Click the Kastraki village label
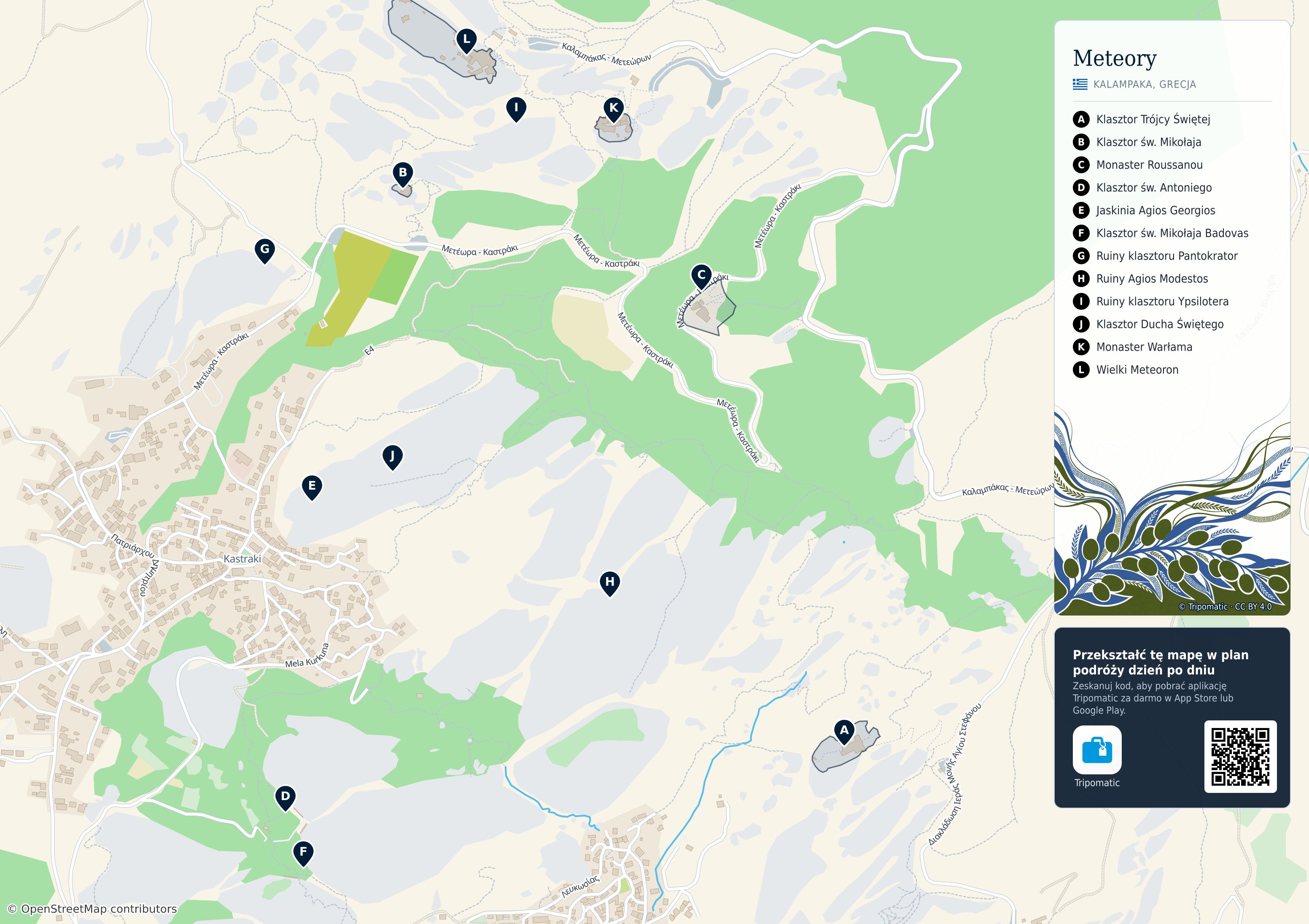 tap(242, 559)
